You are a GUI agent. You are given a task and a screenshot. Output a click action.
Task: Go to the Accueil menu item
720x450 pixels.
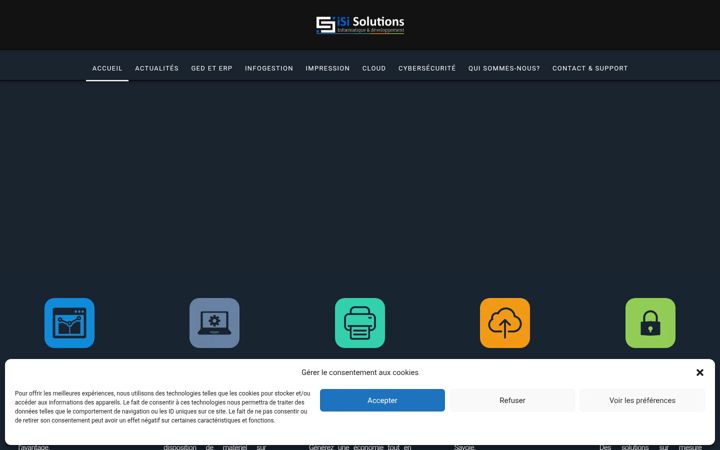click(x=107, y=68)
